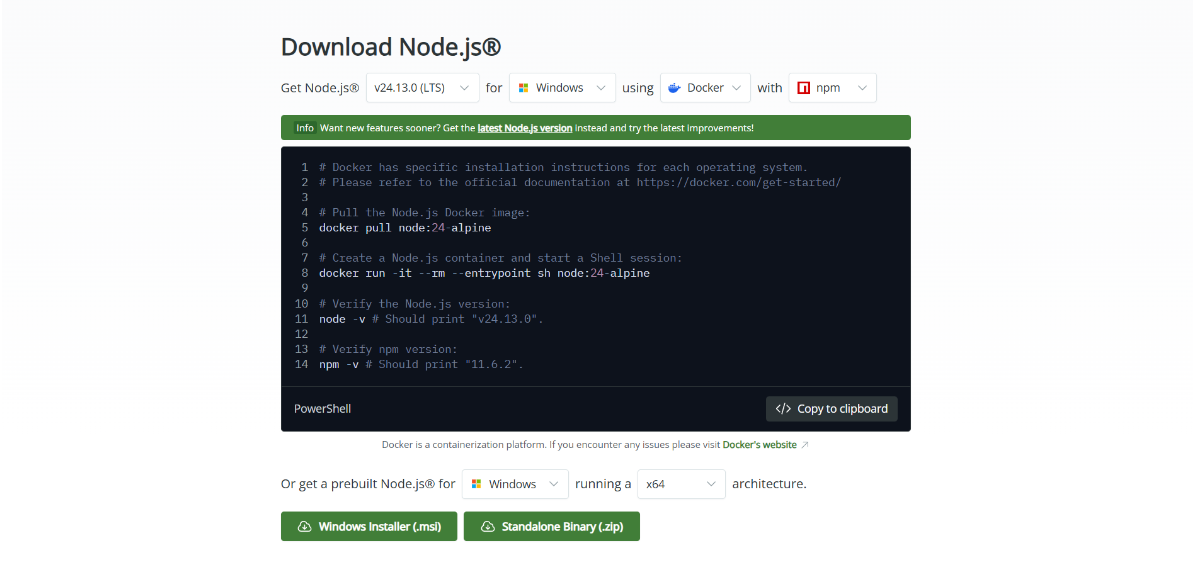Click the download icon on Windows Installer button
Image resolution: width=1193 pixels, height=567 pixels.
tap(305, 527)
